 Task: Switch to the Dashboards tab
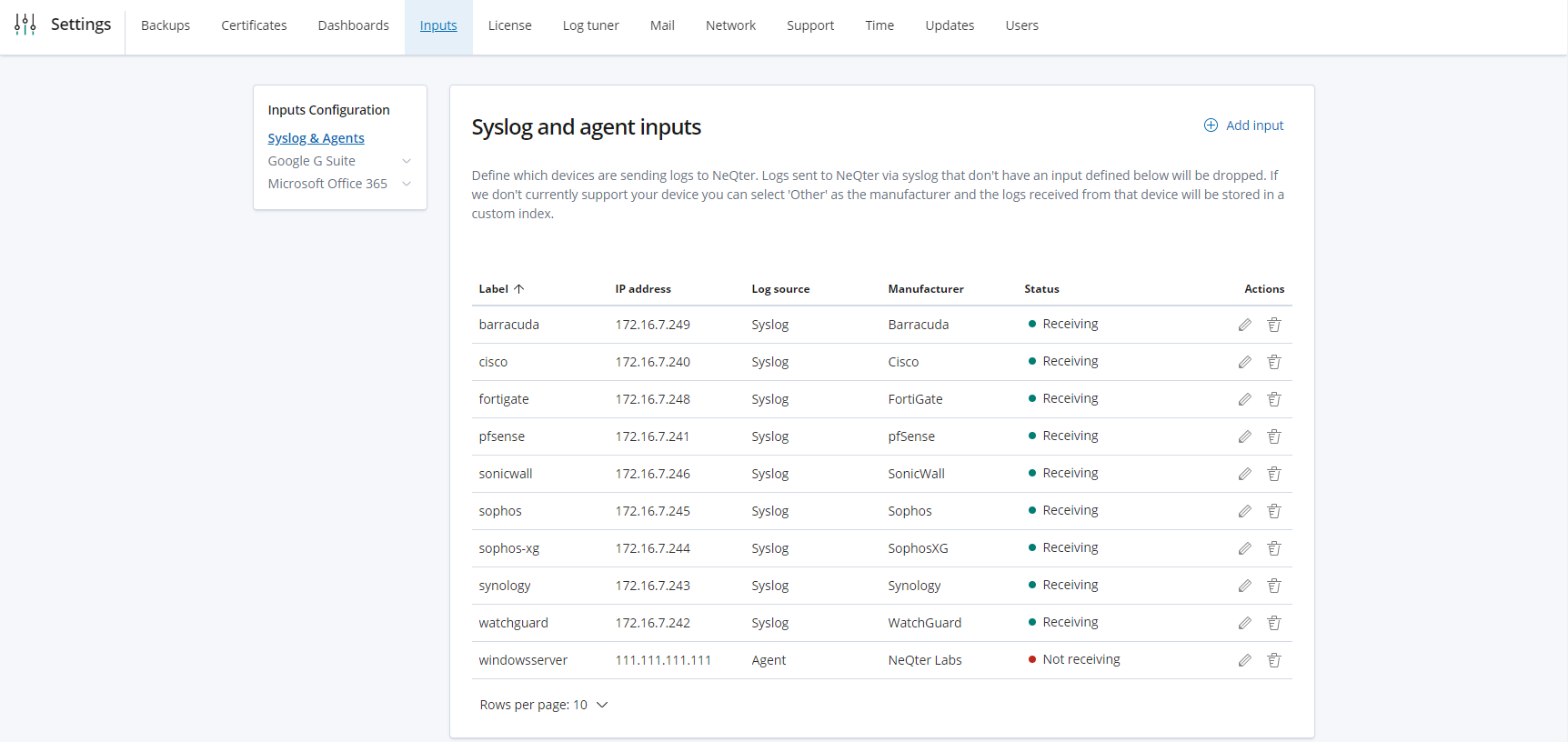tap(353, 25)
